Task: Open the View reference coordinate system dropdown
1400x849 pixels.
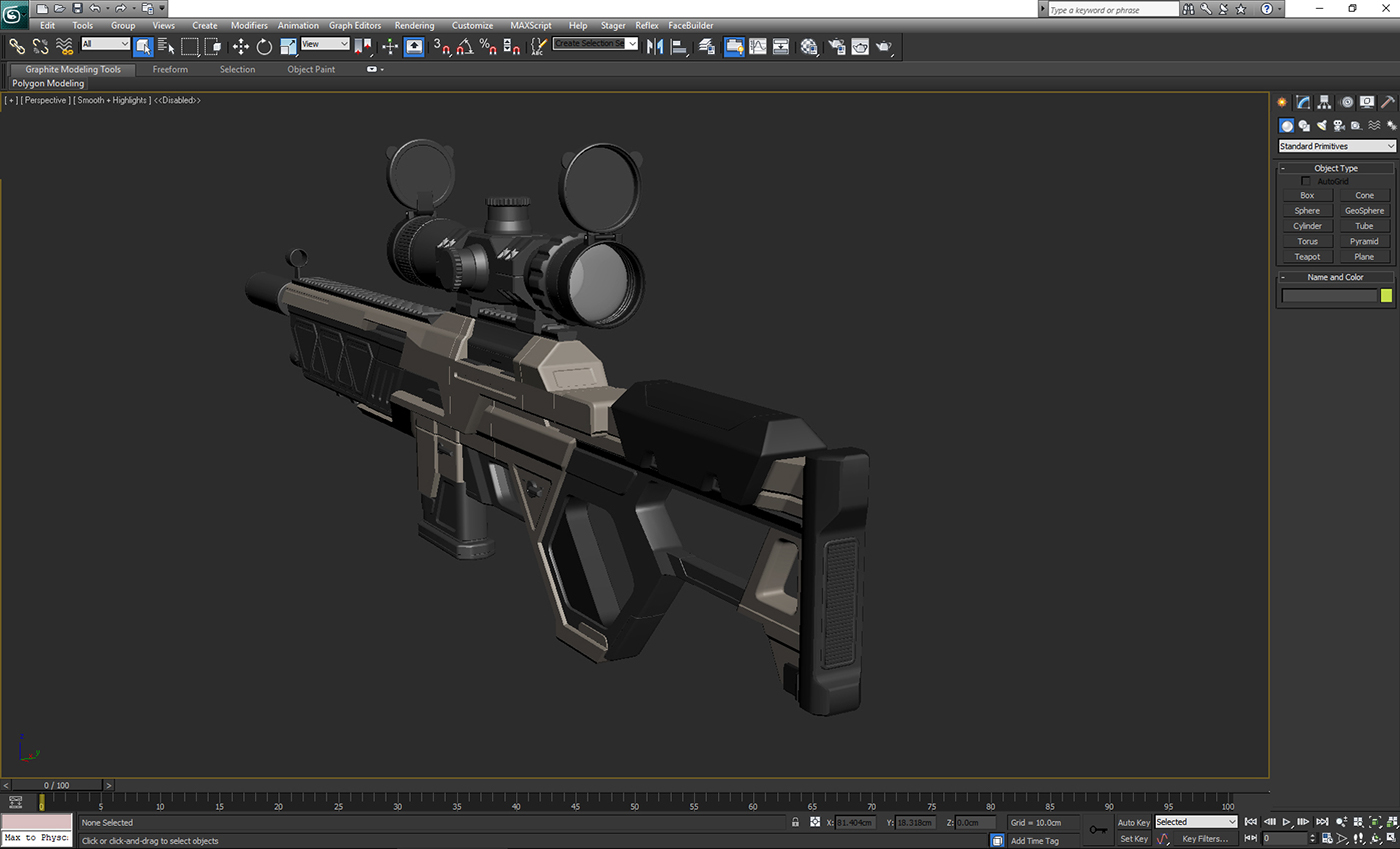Action: coord(323,43)
